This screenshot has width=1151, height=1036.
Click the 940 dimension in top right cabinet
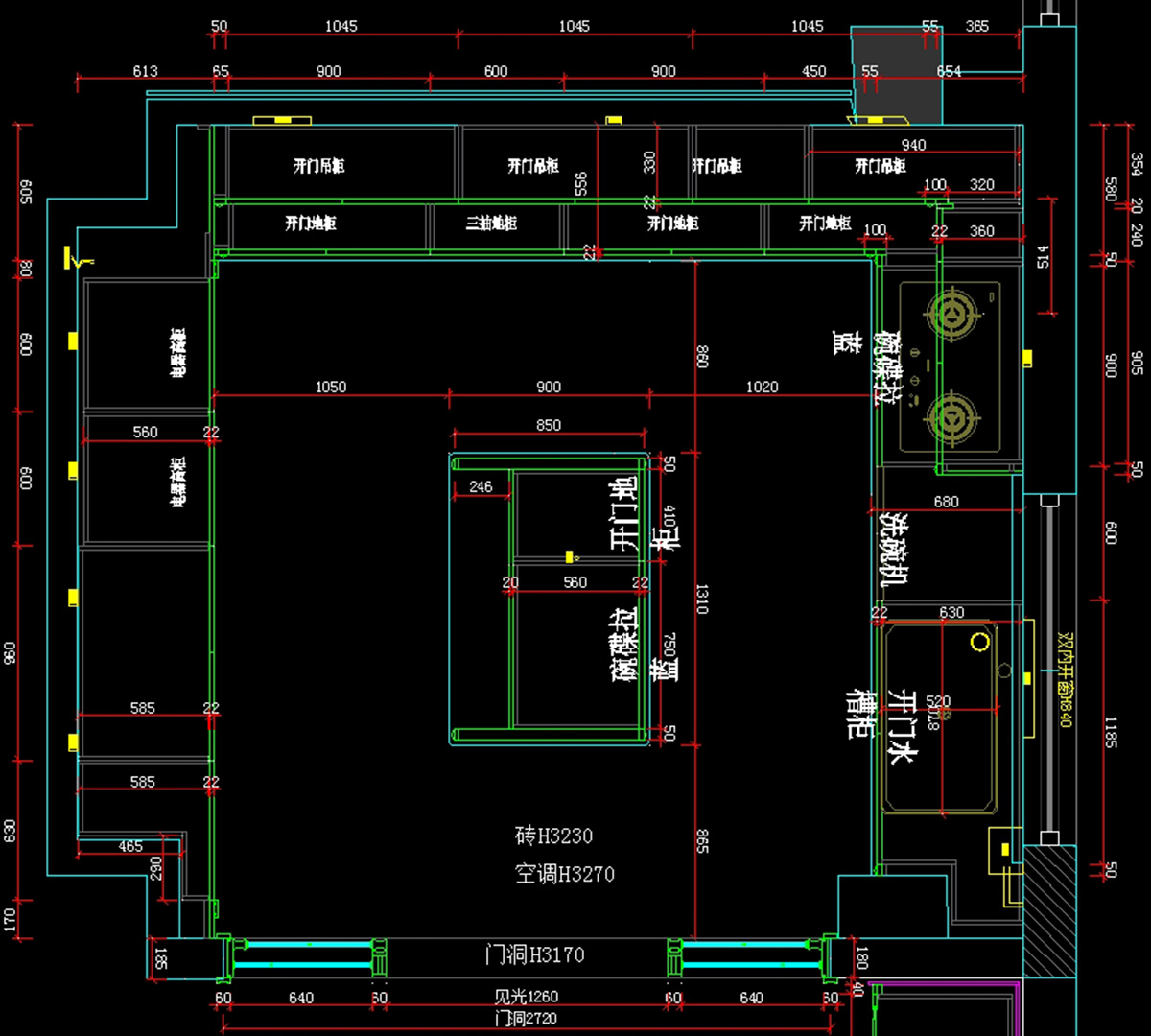[913, 145]
